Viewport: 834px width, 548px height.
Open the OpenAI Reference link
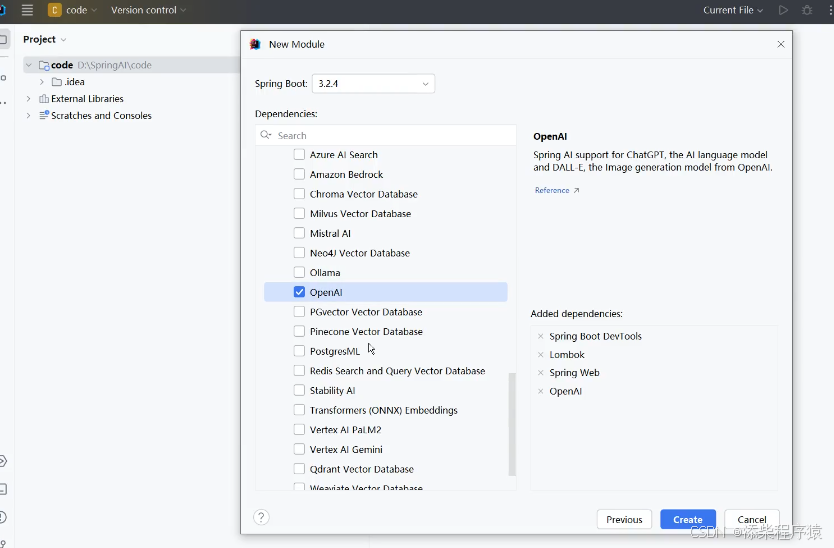pos(557,190)
